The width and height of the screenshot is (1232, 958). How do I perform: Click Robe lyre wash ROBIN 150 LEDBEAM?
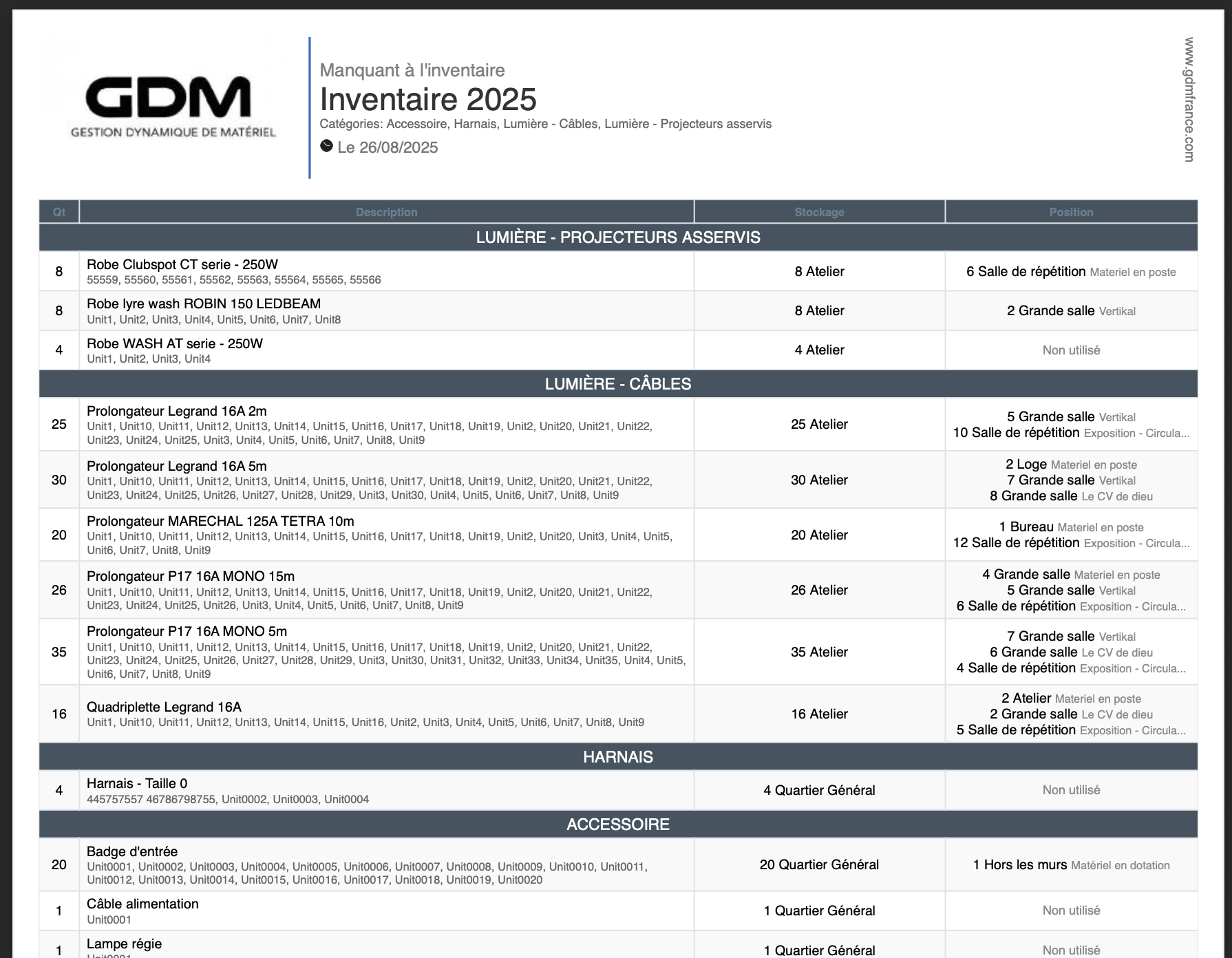coord(204,304)
